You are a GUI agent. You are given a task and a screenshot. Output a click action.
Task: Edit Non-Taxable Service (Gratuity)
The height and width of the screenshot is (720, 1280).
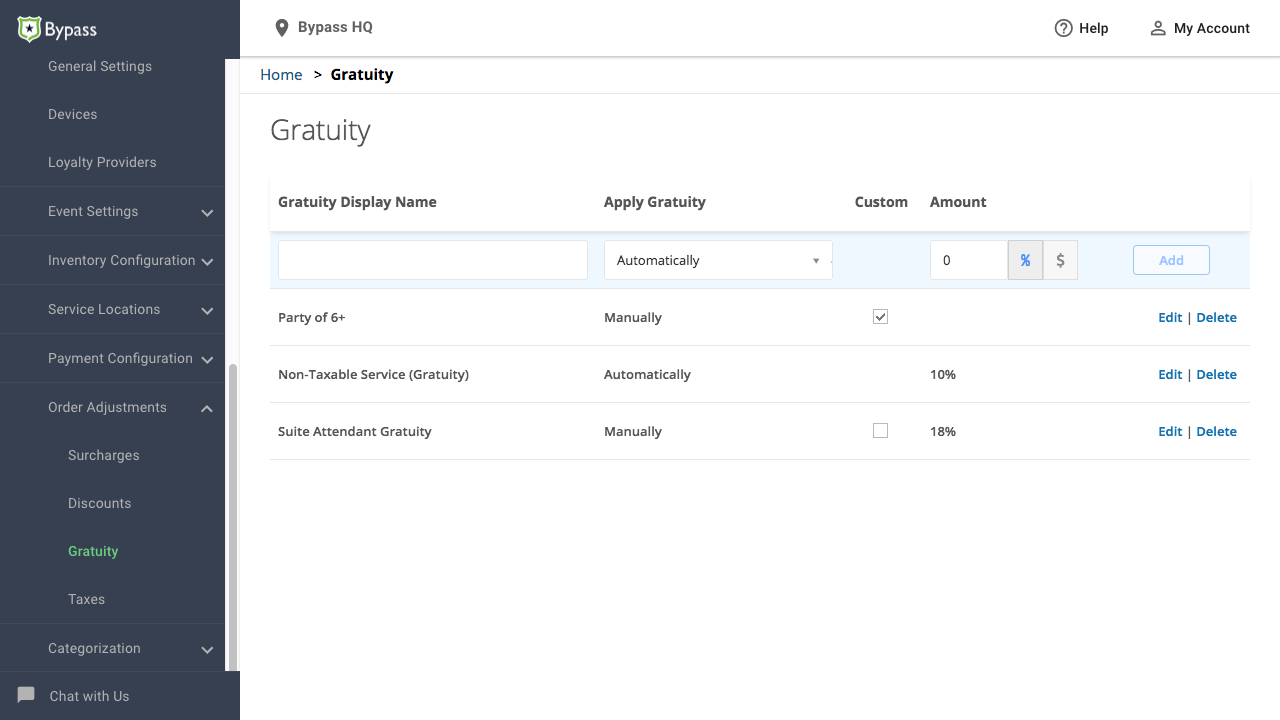pos(1170,374)
